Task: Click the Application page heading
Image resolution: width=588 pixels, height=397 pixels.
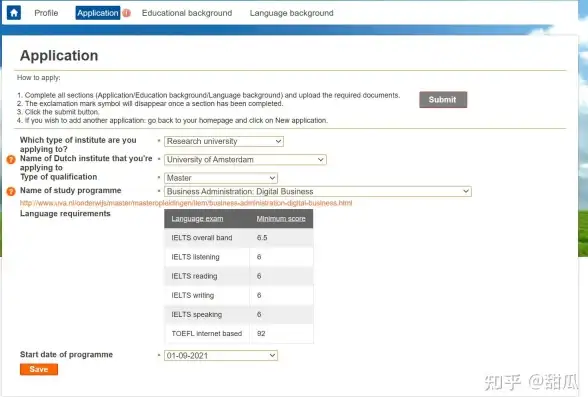Action: point(59,55)
